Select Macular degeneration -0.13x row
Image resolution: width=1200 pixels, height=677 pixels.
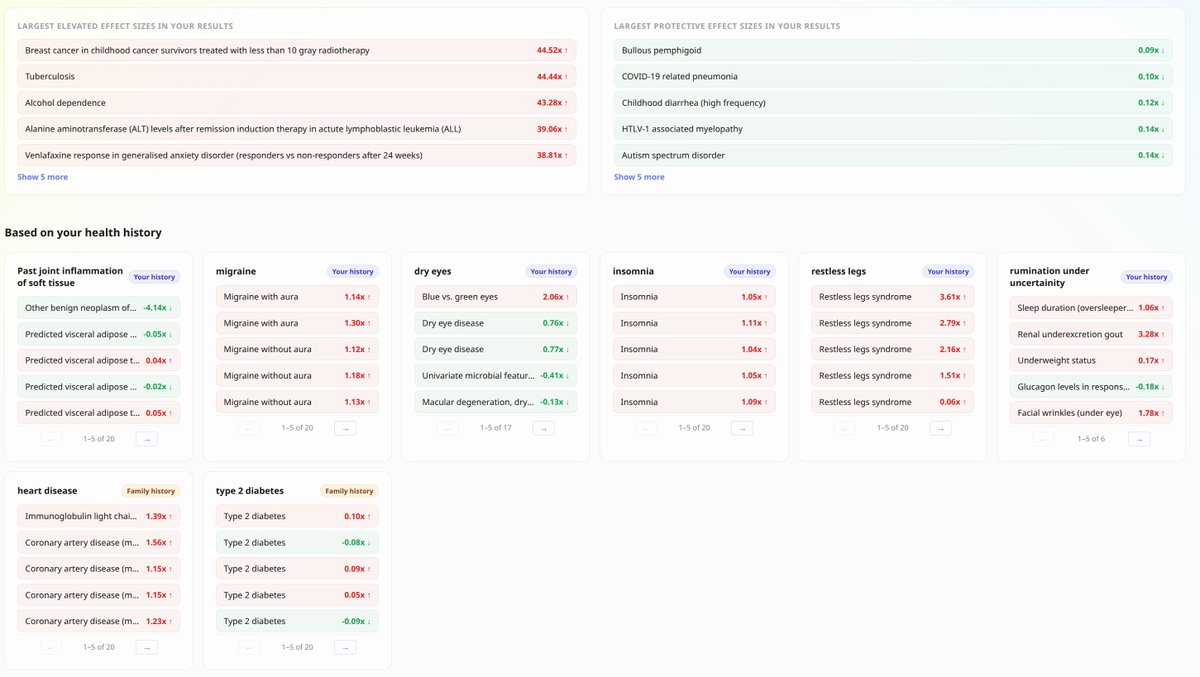pyautogui.click(x=495, y=402)
